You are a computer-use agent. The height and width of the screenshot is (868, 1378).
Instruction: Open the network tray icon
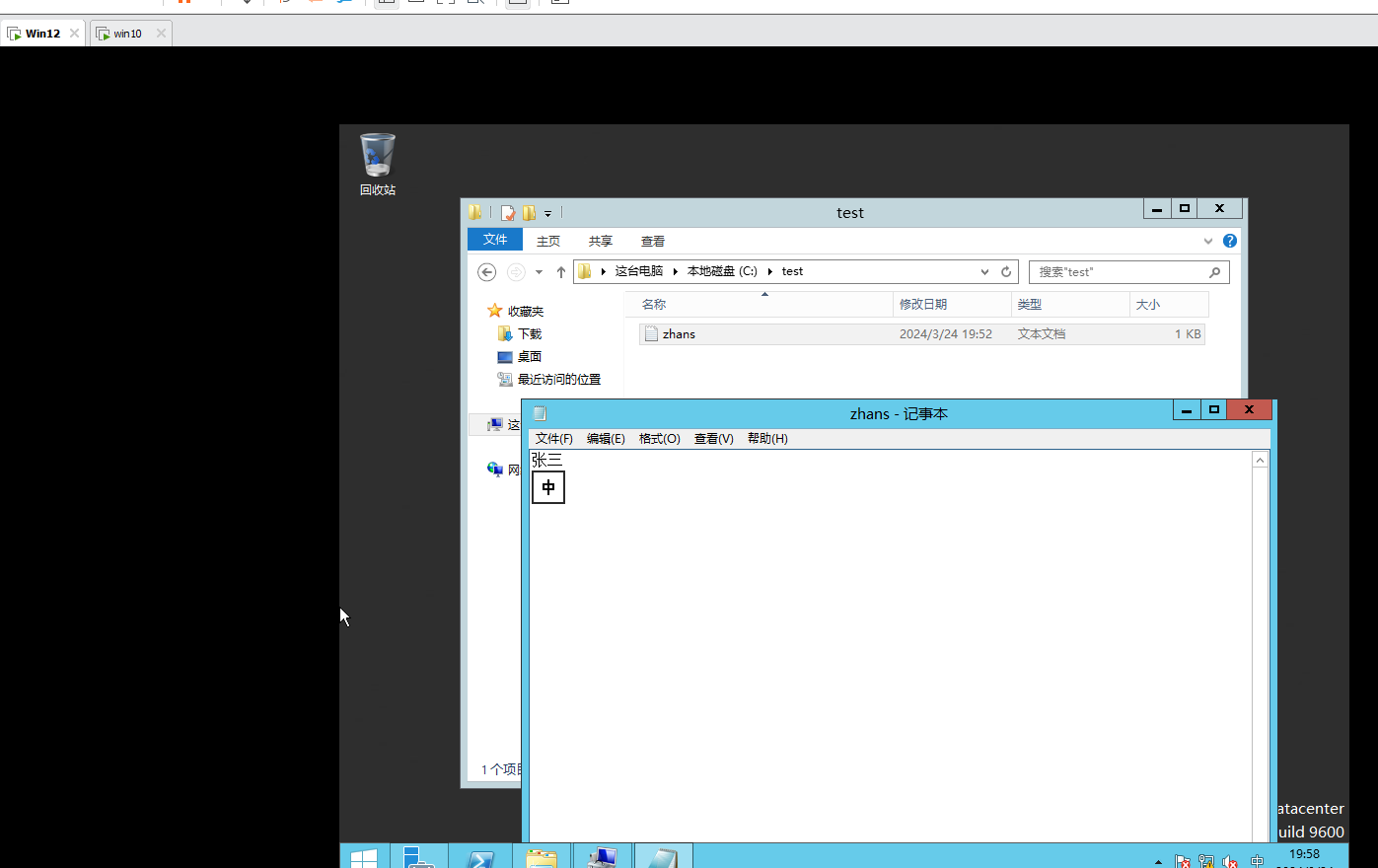tap(1206, 861)
